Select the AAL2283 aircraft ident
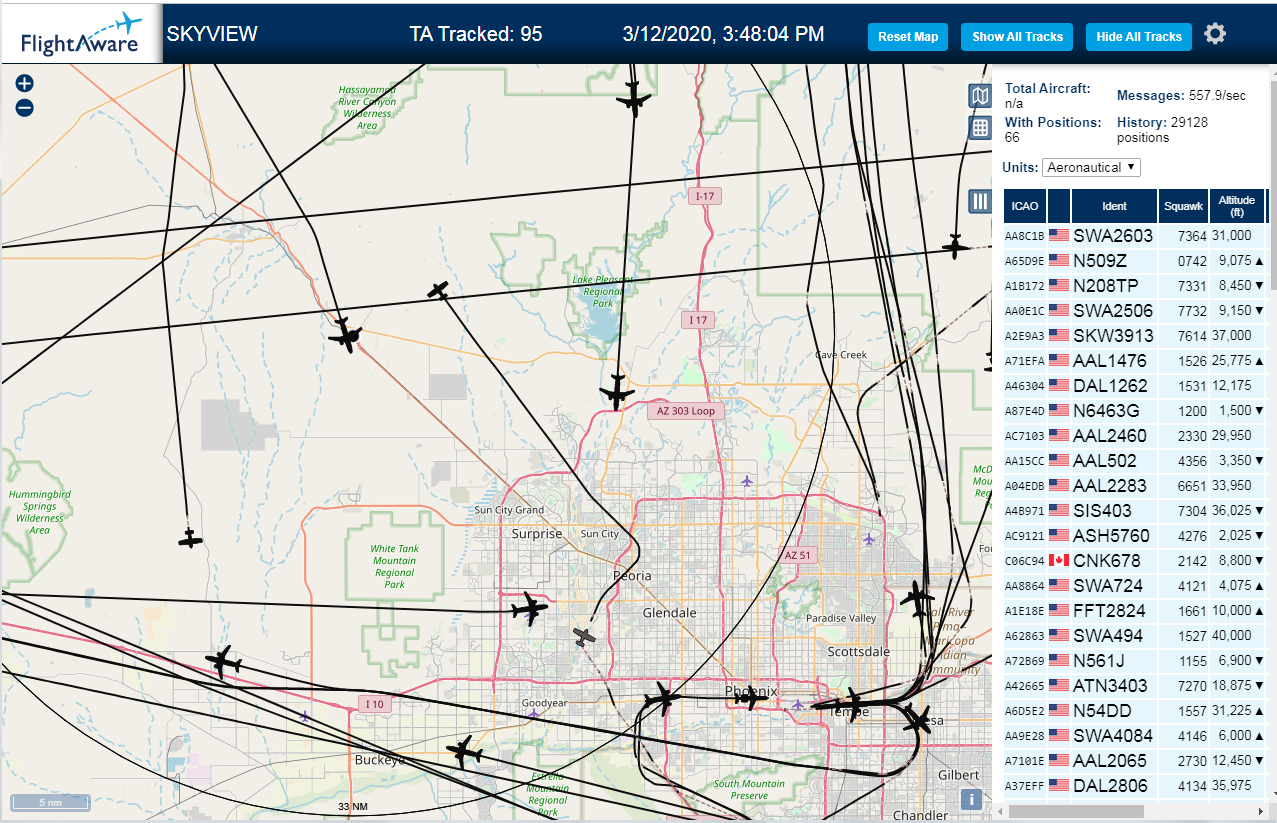Viewport: 1277px width, 823px height. pyautogui.click(x=1110, y=486)
